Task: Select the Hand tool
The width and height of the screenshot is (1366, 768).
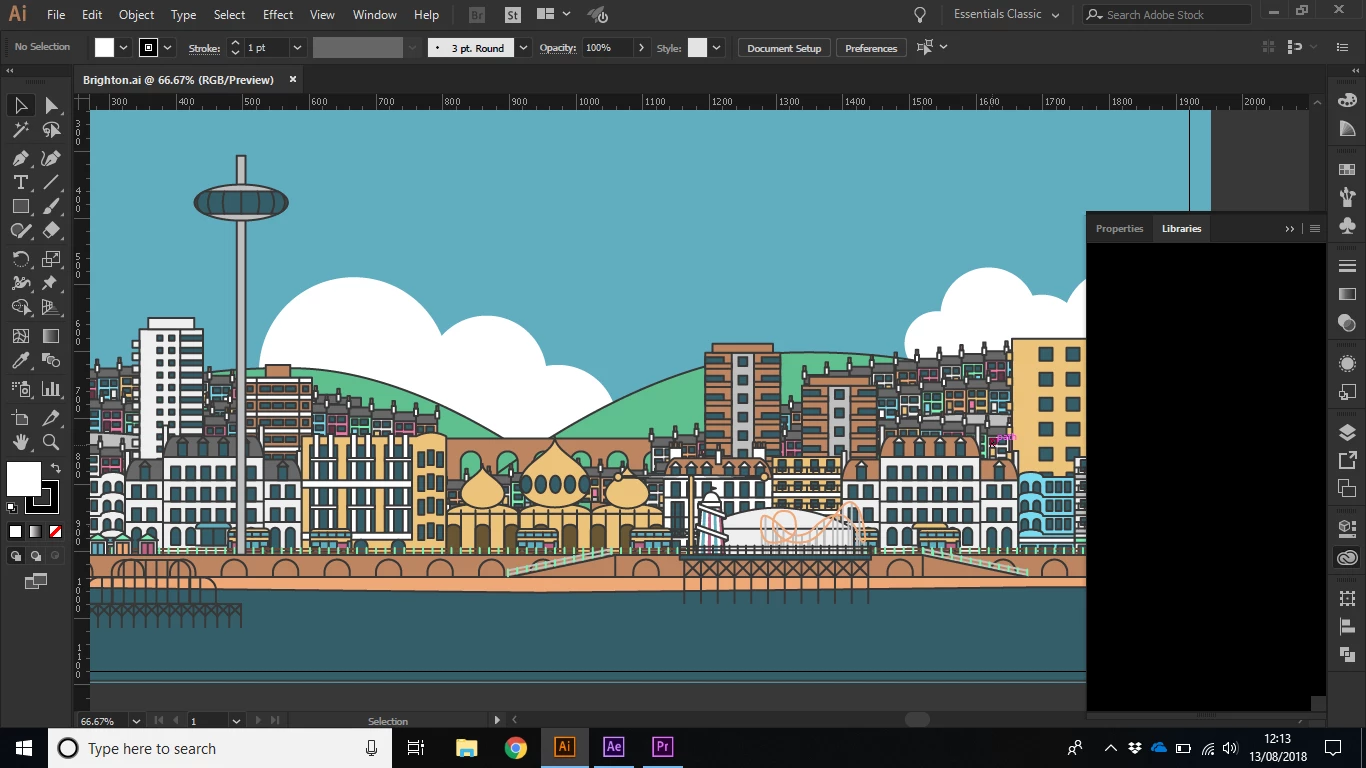Action: pos(20,442)
